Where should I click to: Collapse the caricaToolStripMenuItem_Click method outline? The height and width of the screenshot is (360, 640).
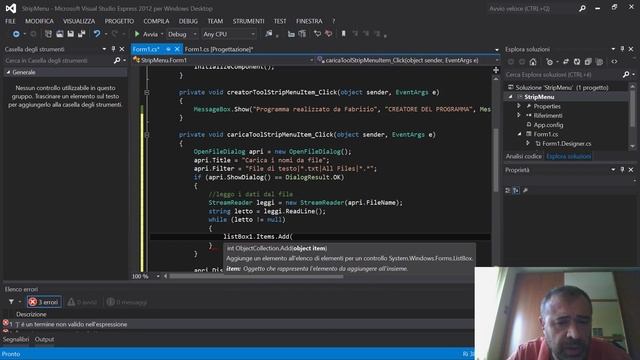[147, 135]
